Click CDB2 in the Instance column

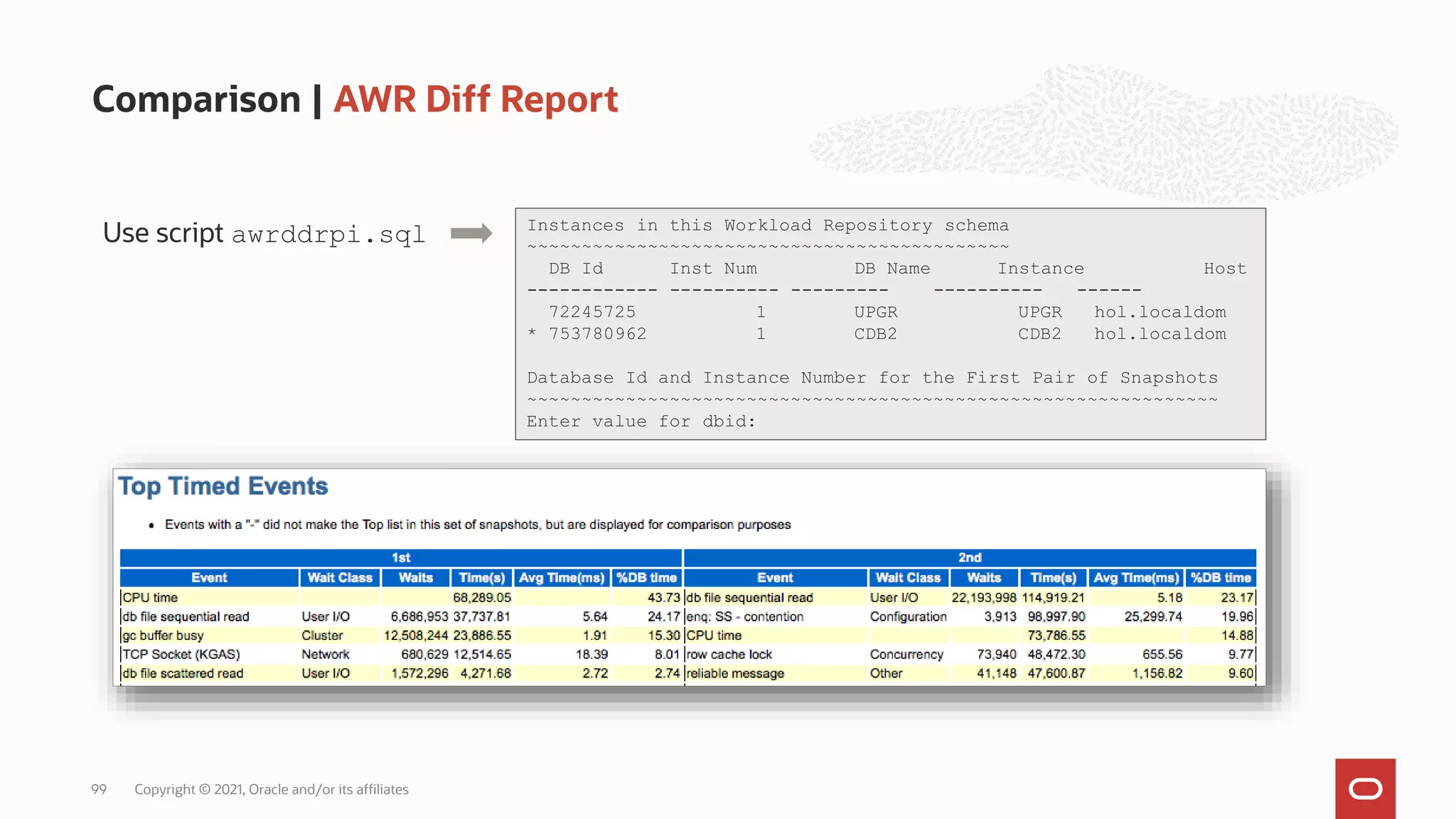(x=1039, y=334)
